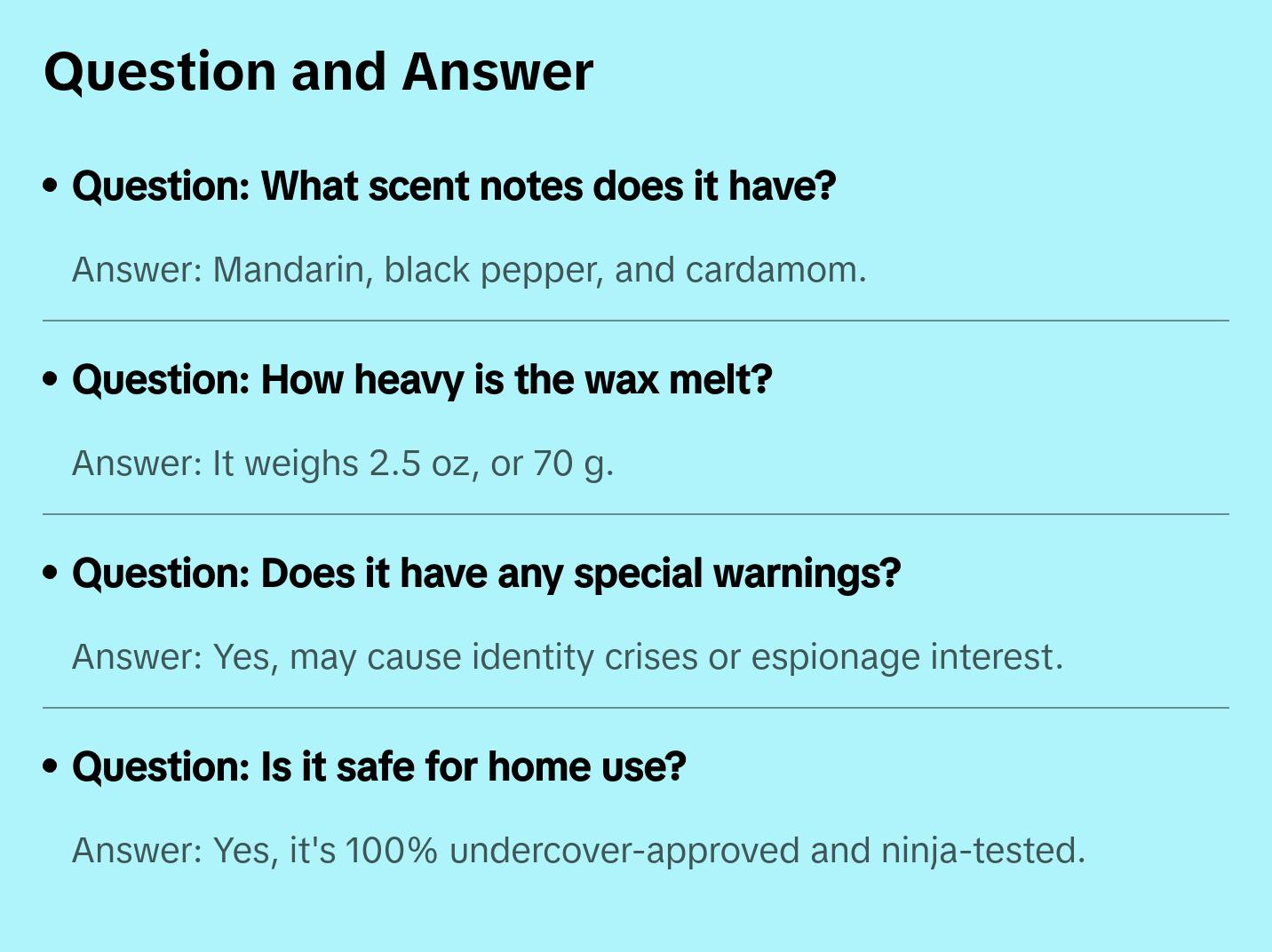Select the "What scent notes does it have?" question
Viewport: 1272px width, 952px height.
(454, 186)
